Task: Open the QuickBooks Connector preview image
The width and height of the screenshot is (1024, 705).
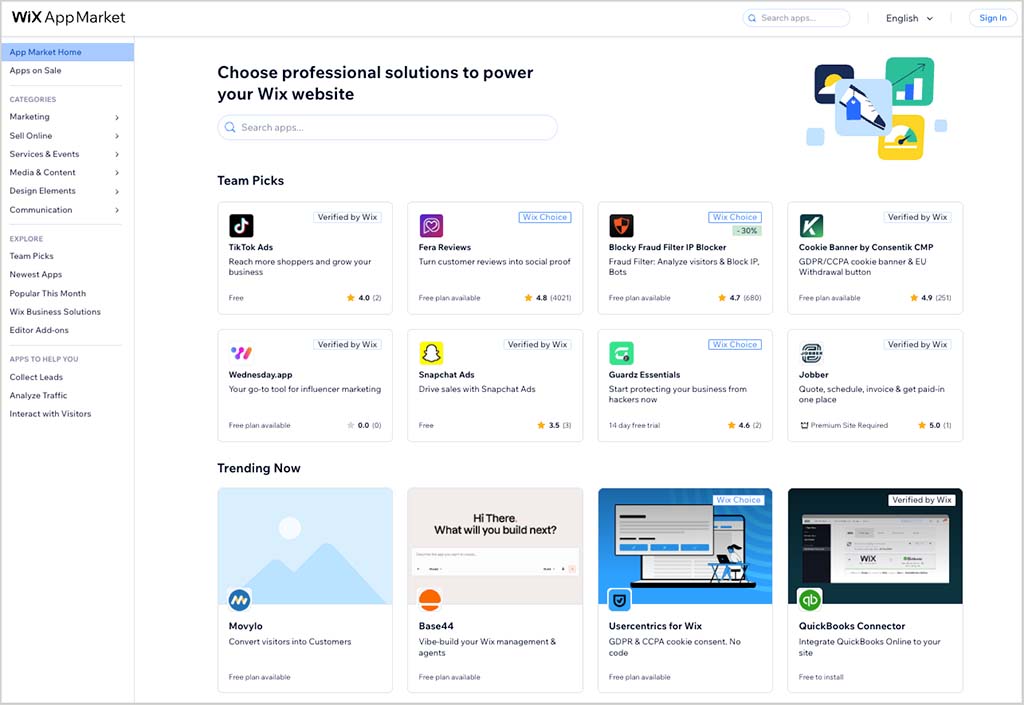Action: (x=875, y=546)
